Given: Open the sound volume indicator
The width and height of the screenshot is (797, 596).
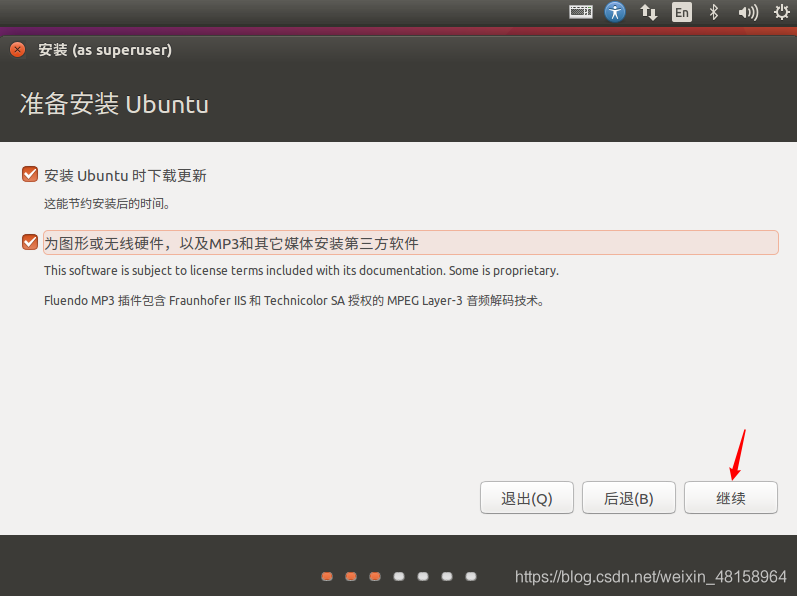Looking at the screenshot, I should (748, 12).
